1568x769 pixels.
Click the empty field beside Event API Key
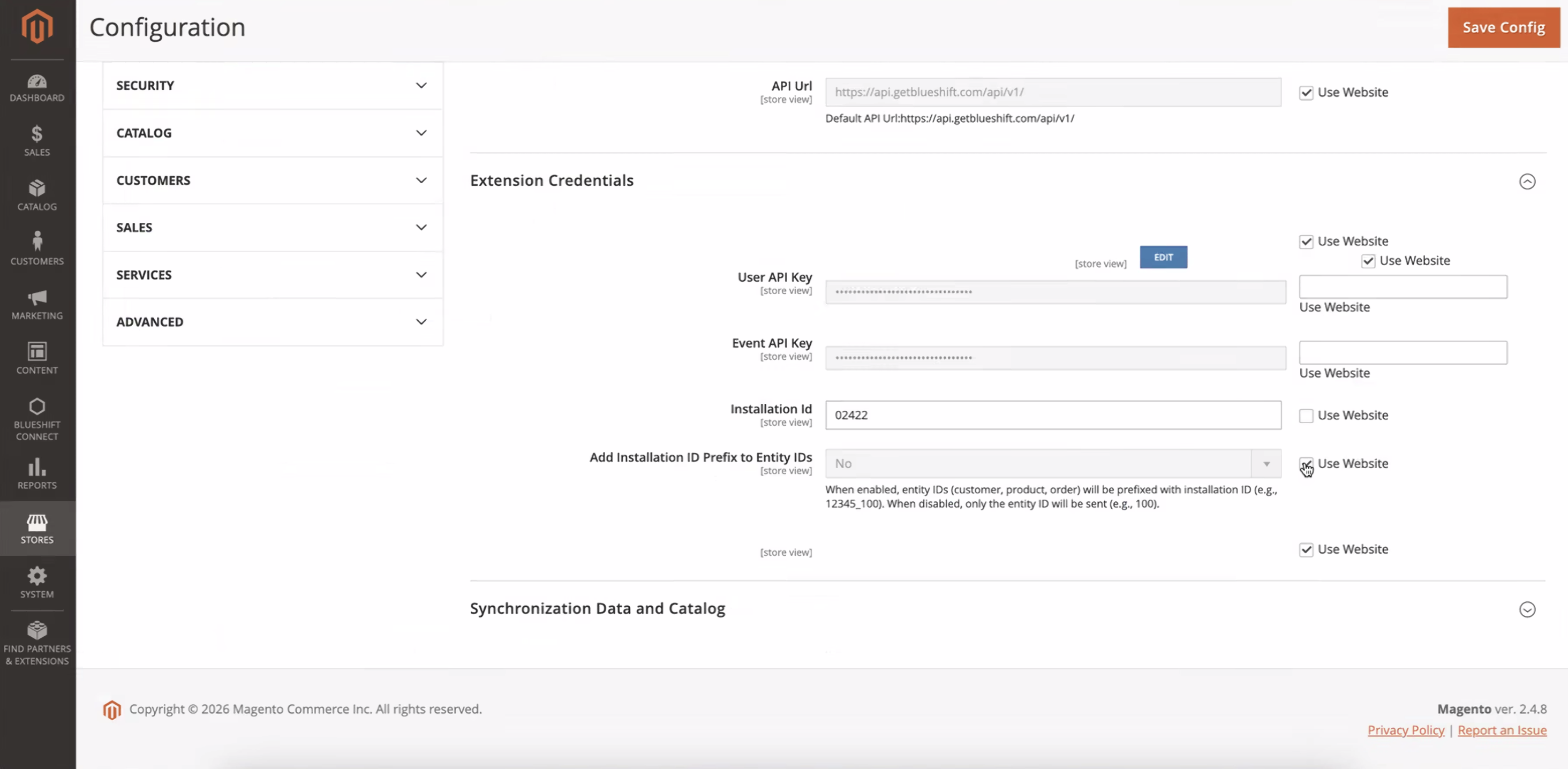[1403, 353]
